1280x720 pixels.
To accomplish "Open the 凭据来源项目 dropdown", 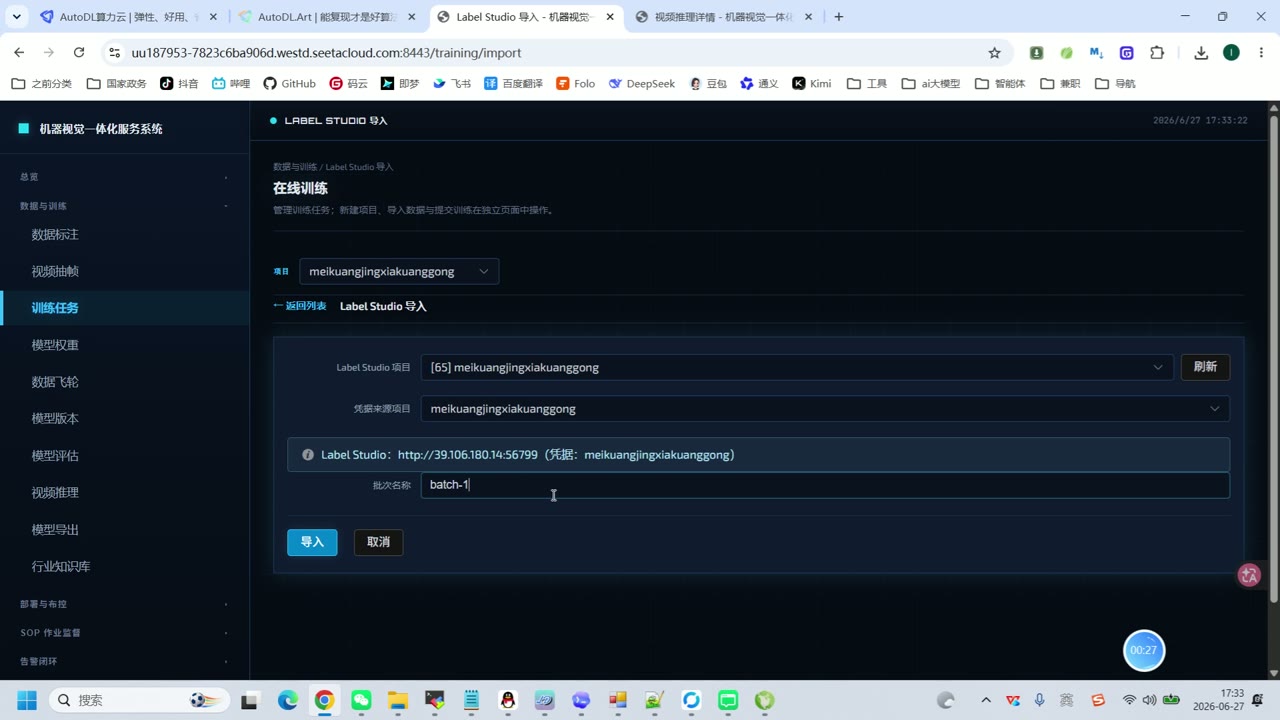I will (825, 408).
